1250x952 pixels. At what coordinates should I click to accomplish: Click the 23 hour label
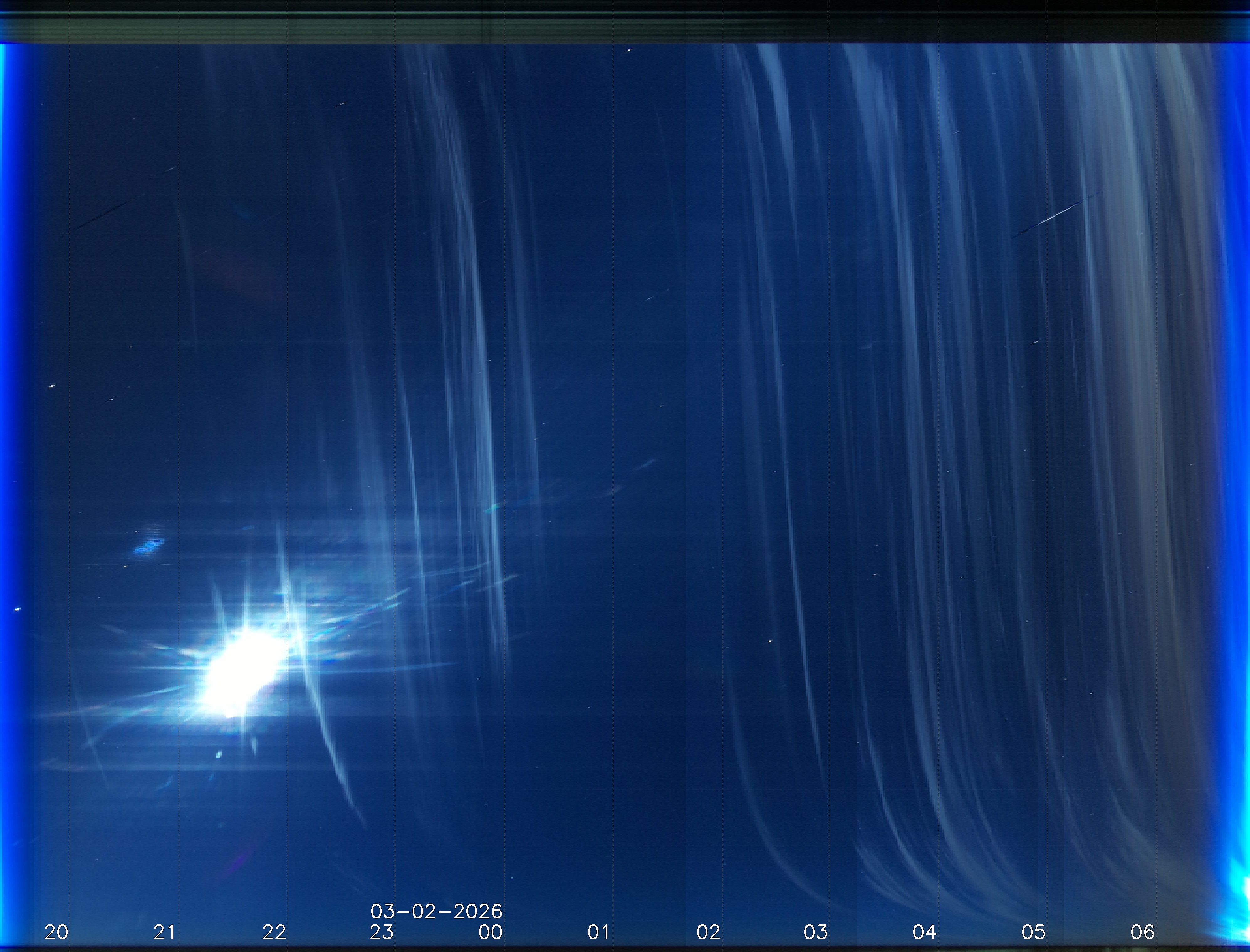click(382, 932)
